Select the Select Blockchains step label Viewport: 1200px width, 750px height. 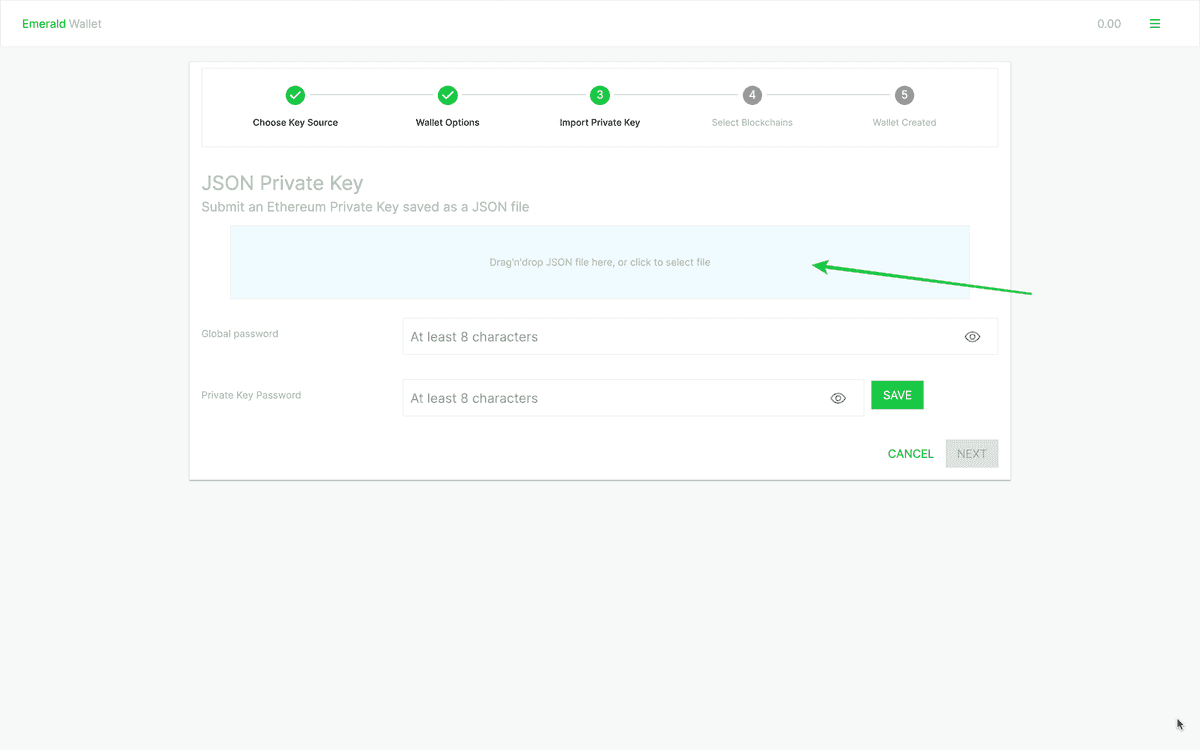click(x=752, y=123)
